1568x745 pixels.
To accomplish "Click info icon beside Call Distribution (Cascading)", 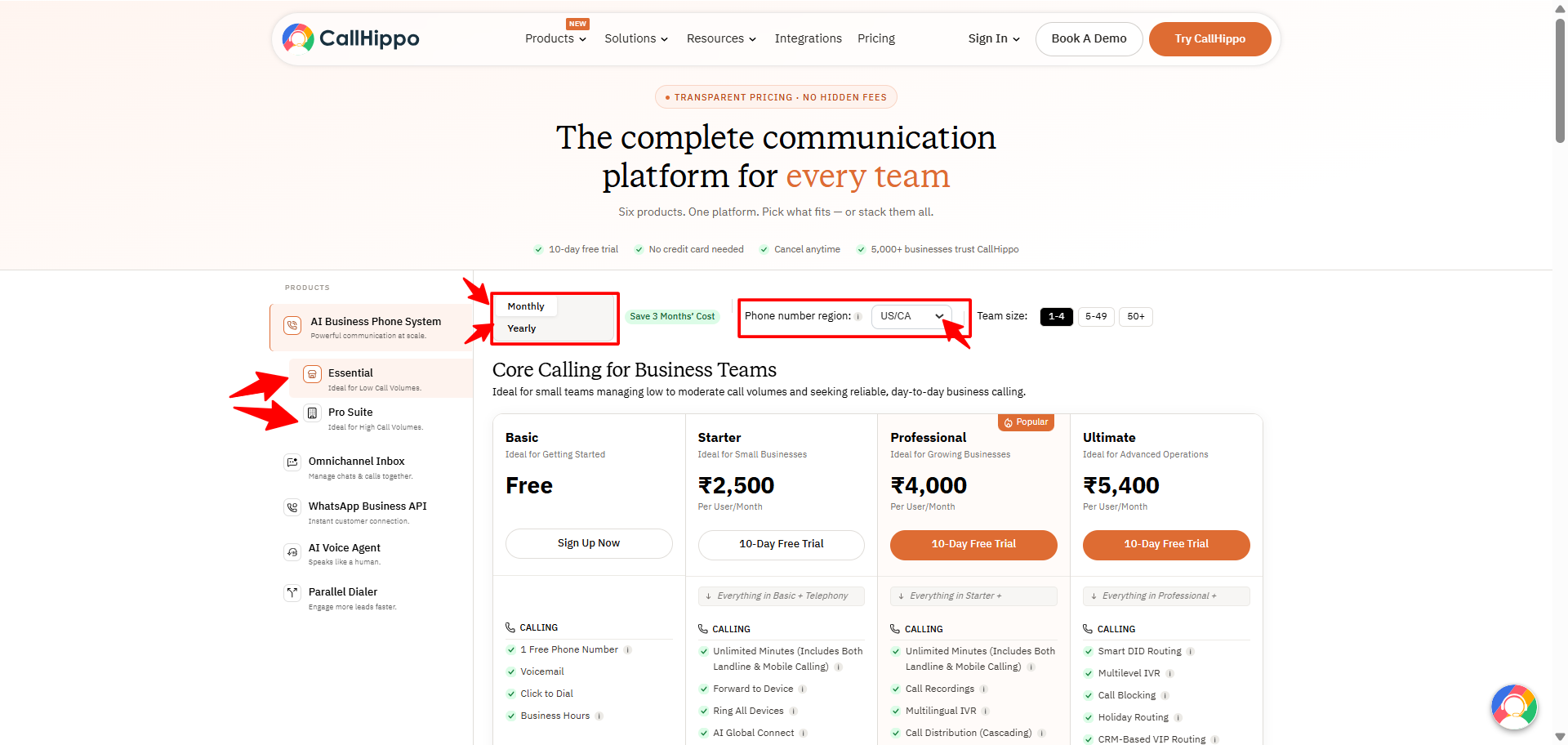I will pyautogui.click(x=1042, y=734).
